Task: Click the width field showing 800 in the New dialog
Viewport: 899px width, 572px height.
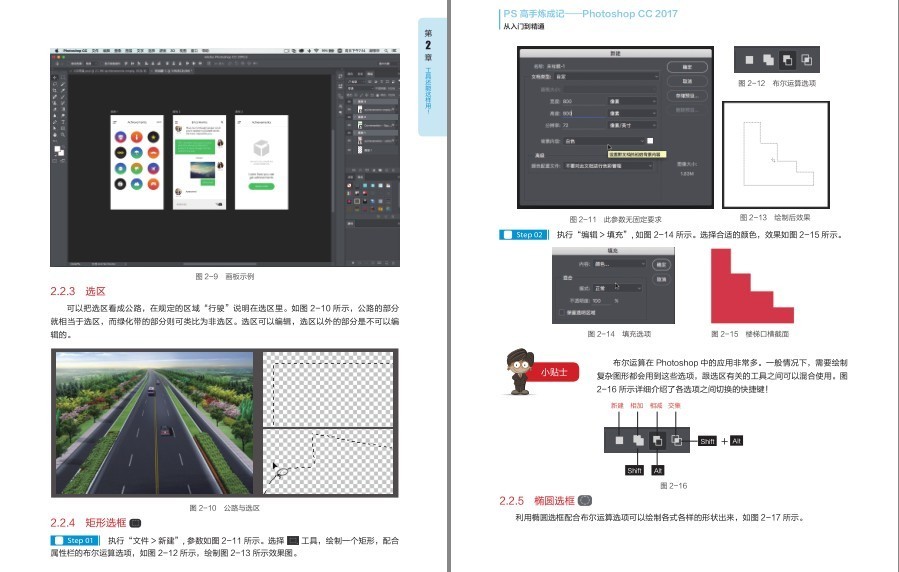Action: click(583, 101)
